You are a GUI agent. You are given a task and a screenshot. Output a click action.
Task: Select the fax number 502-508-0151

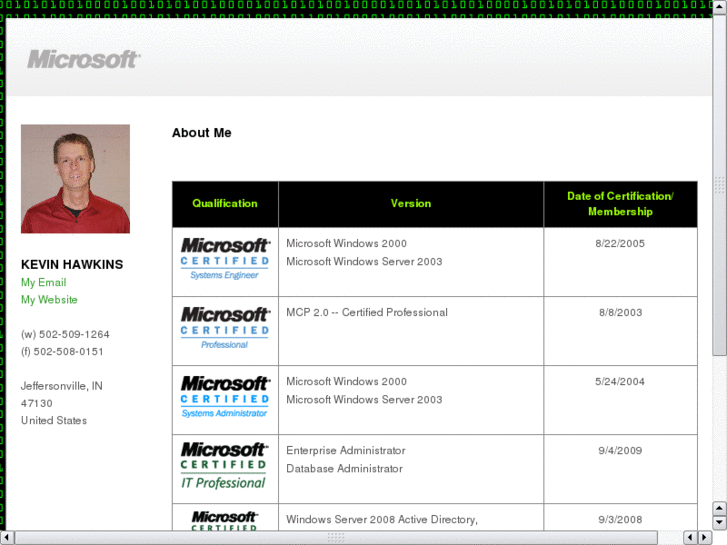[x=68, y=352]
